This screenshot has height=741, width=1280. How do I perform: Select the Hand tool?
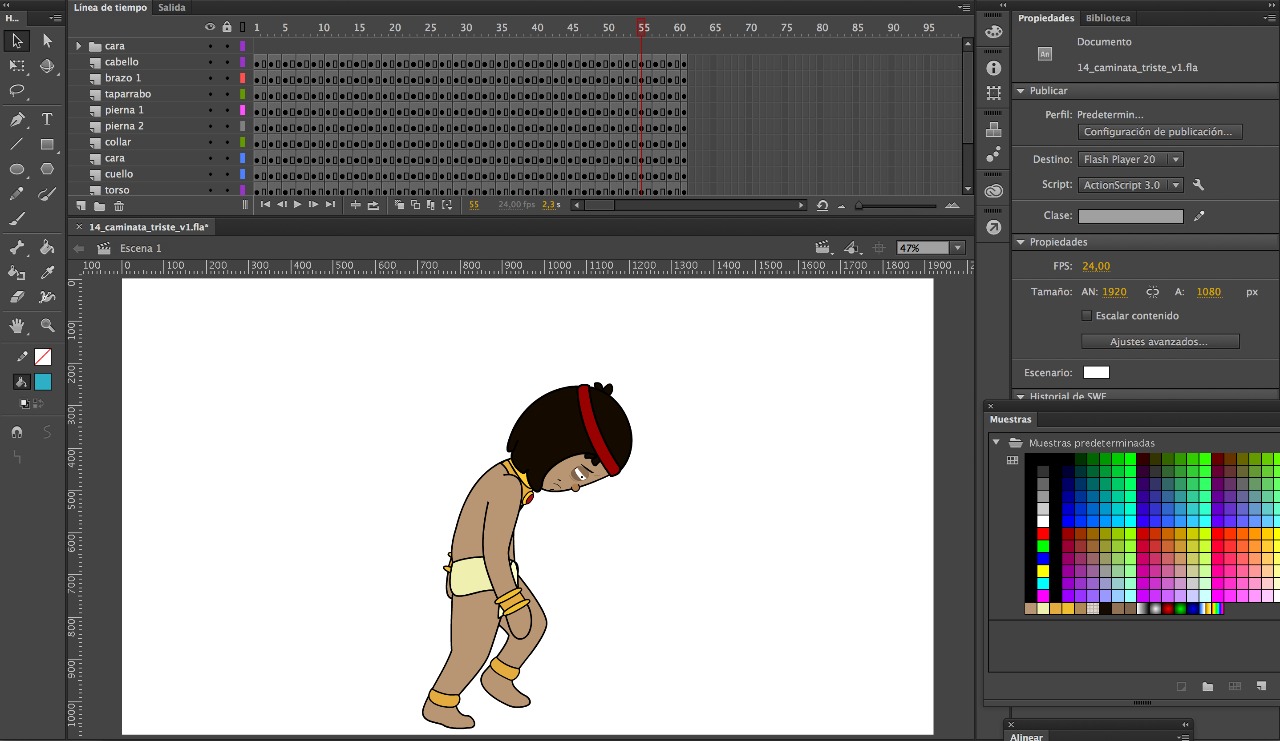click(x=17, y=326)
